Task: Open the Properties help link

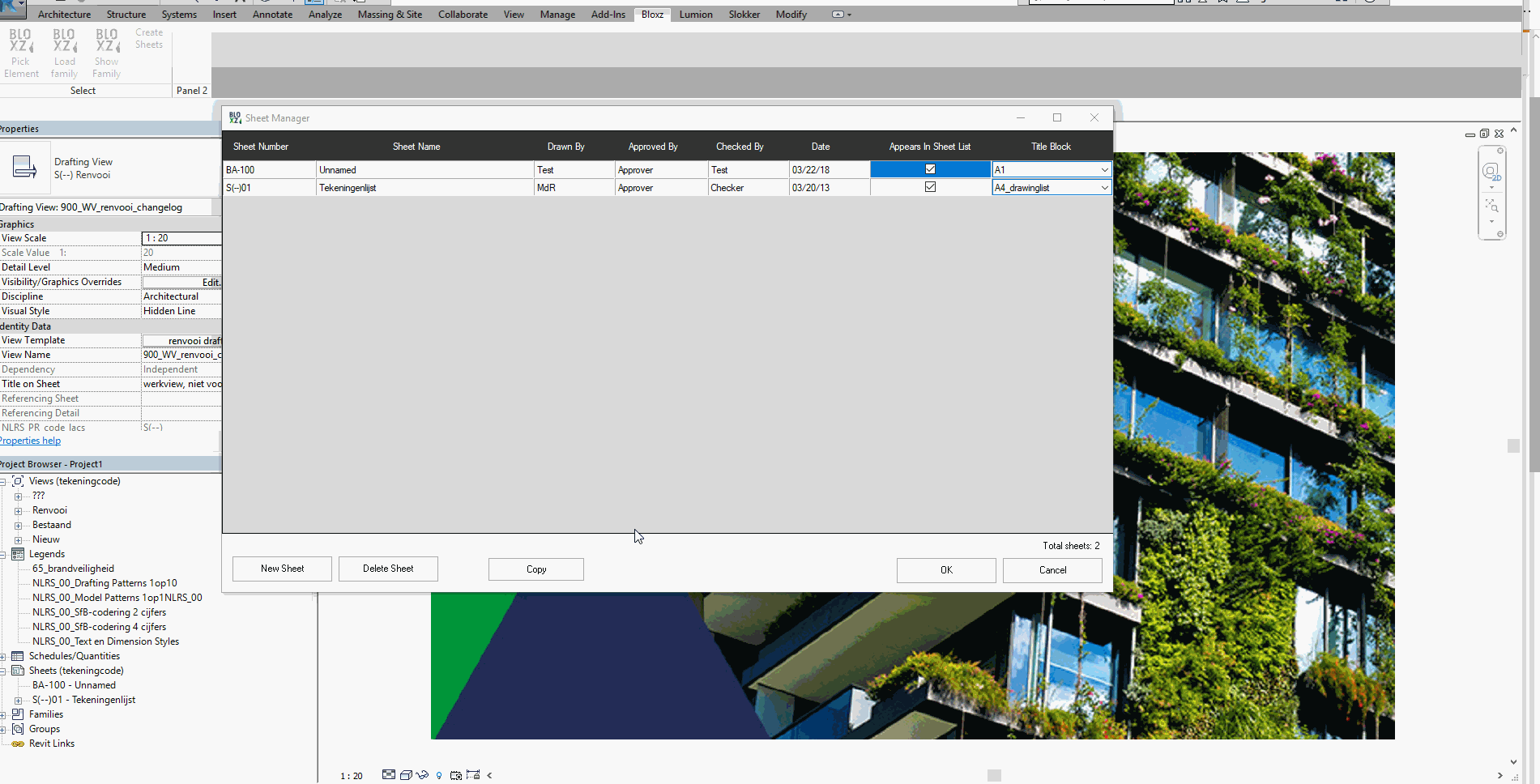Action: [30, 441]
